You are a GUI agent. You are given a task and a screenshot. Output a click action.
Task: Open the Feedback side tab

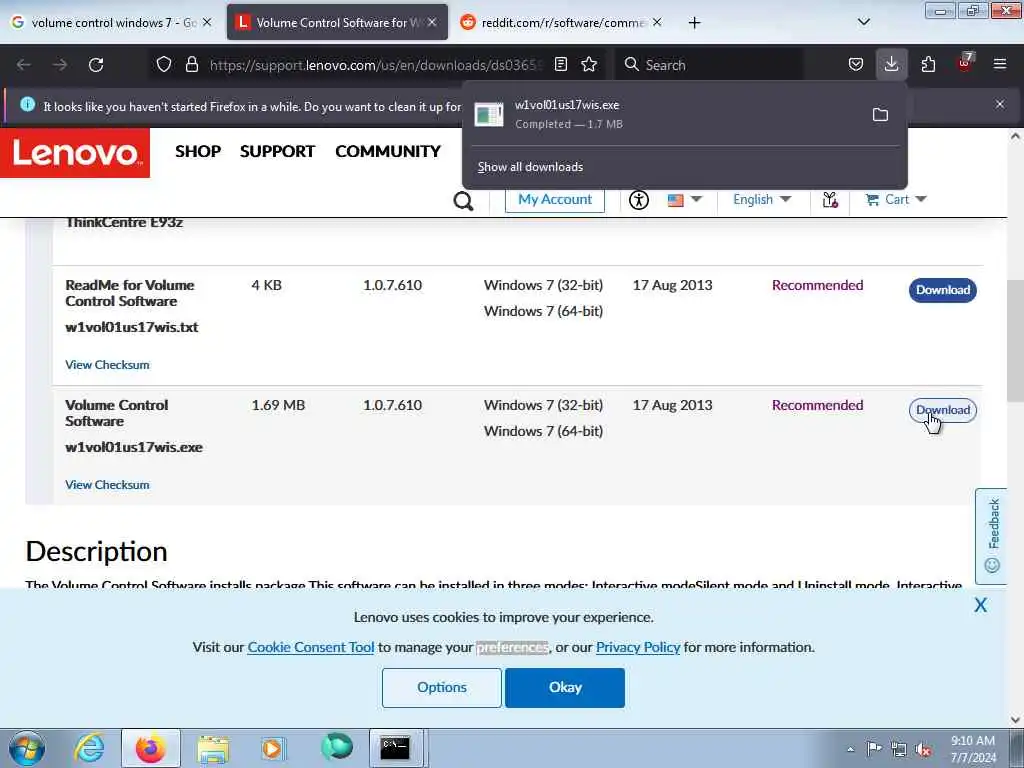click(x=991, y=536)
